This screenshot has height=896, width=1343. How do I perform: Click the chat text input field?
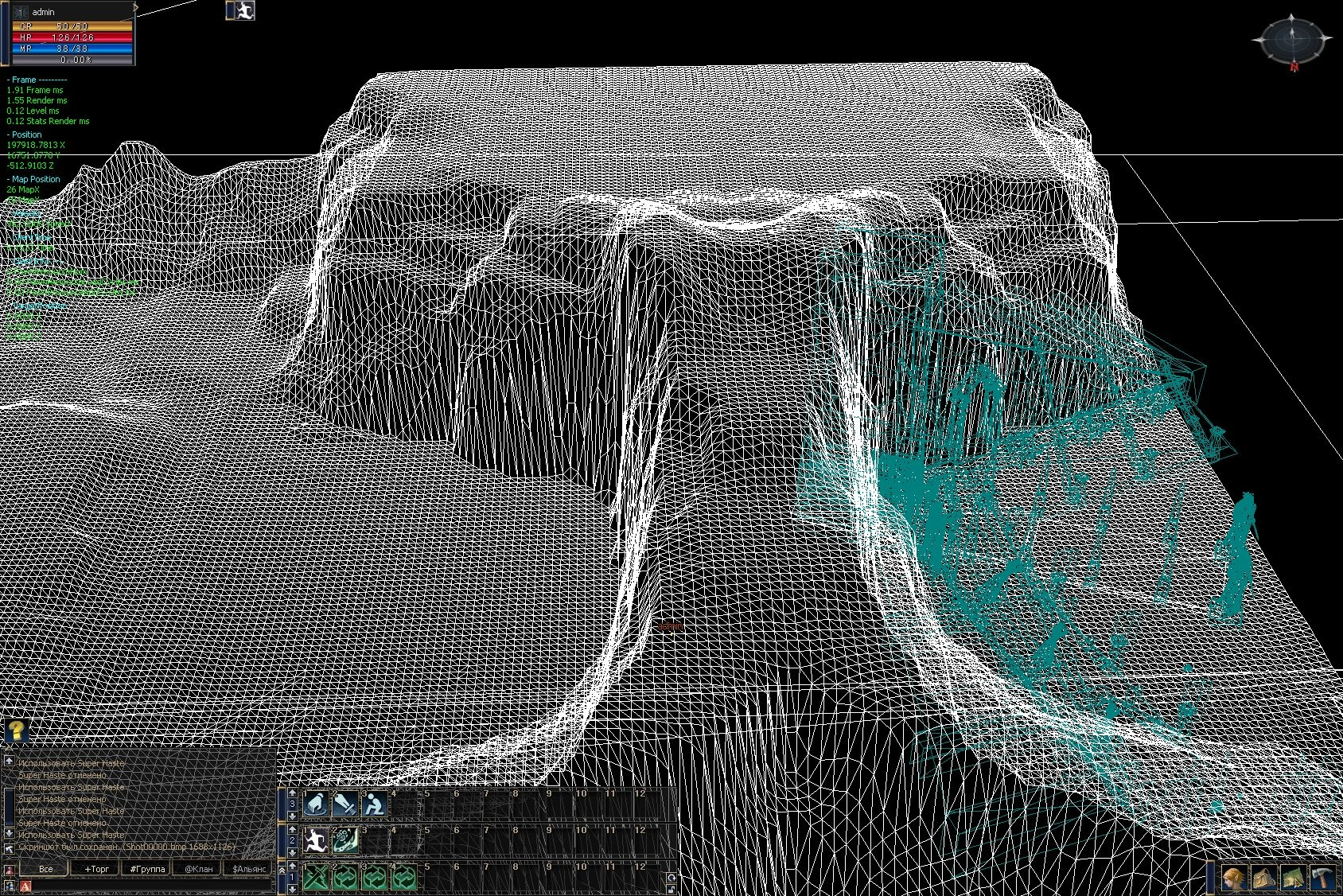point(152,886)
